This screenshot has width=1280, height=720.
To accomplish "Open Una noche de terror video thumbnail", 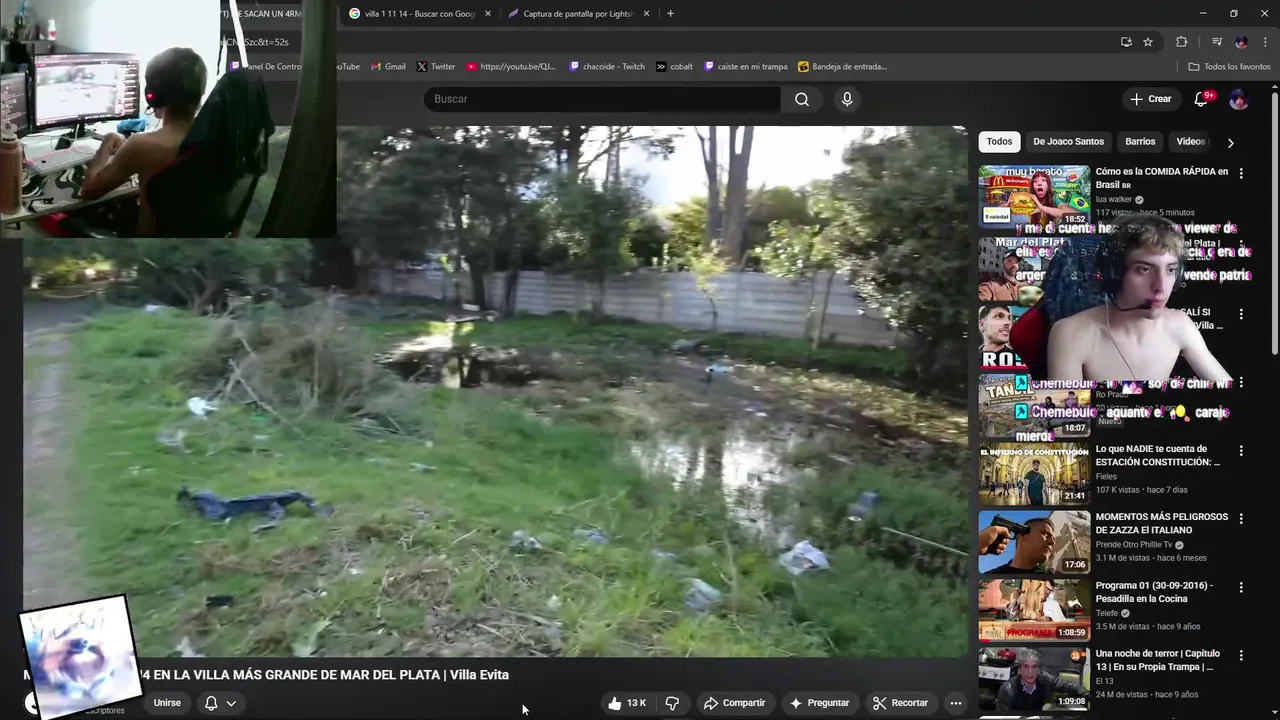I will [1034, 678].
